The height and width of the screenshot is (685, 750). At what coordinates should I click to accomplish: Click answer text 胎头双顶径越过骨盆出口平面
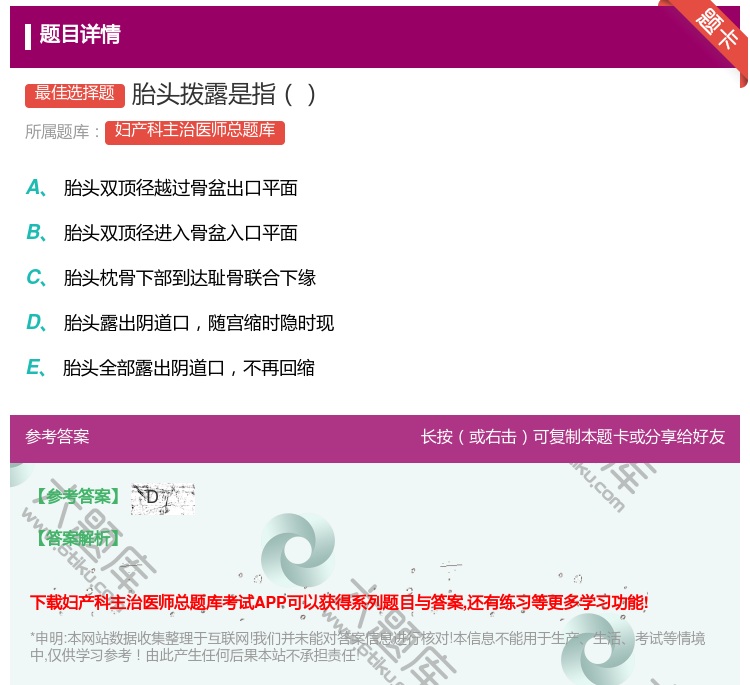pos(181,188)
